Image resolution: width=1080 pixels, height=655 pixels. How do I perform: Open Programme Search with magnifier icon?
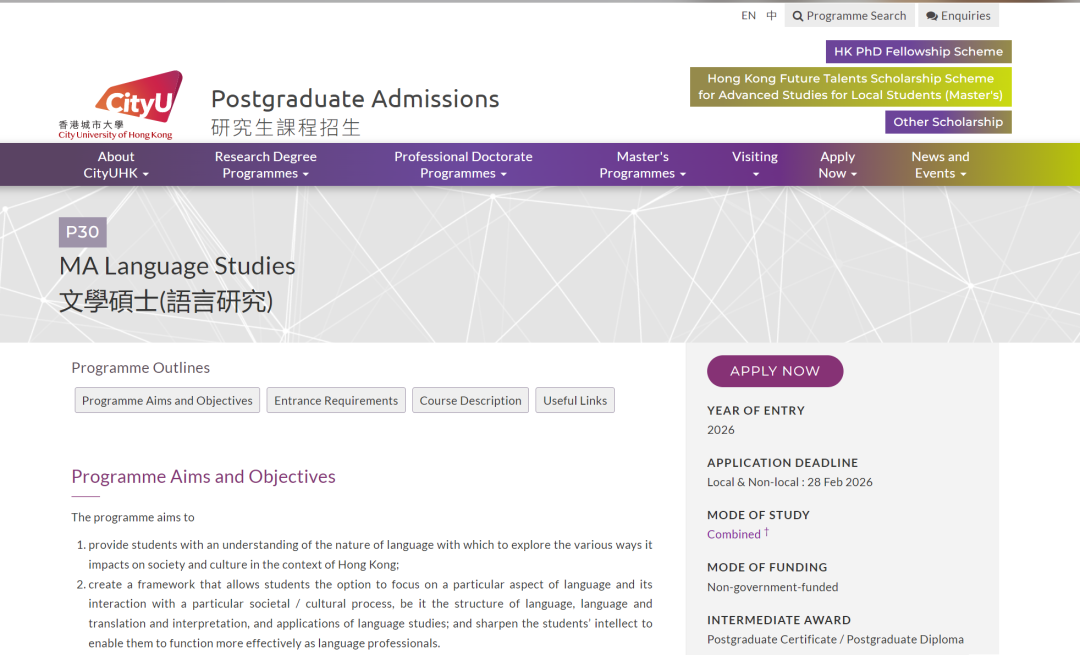click(849, 16)
